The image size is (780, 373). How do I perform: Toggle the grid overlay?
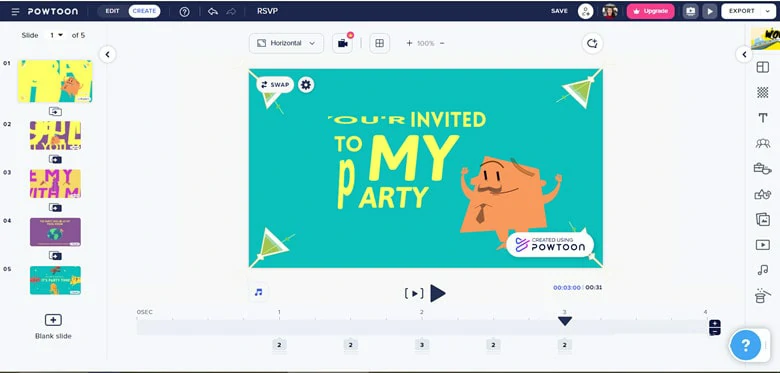[x=380, y=43]
